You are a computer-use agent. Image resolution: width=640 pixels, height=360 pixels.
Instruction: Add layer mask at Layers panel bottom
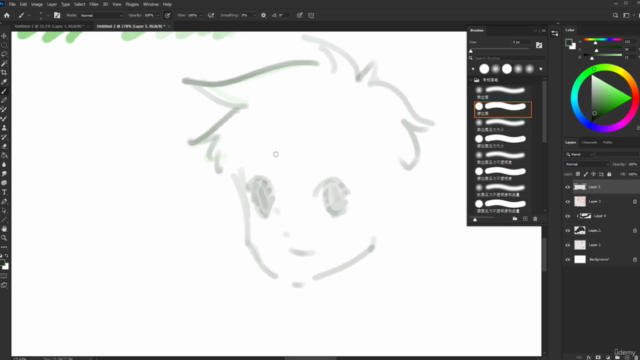(598, 357)
